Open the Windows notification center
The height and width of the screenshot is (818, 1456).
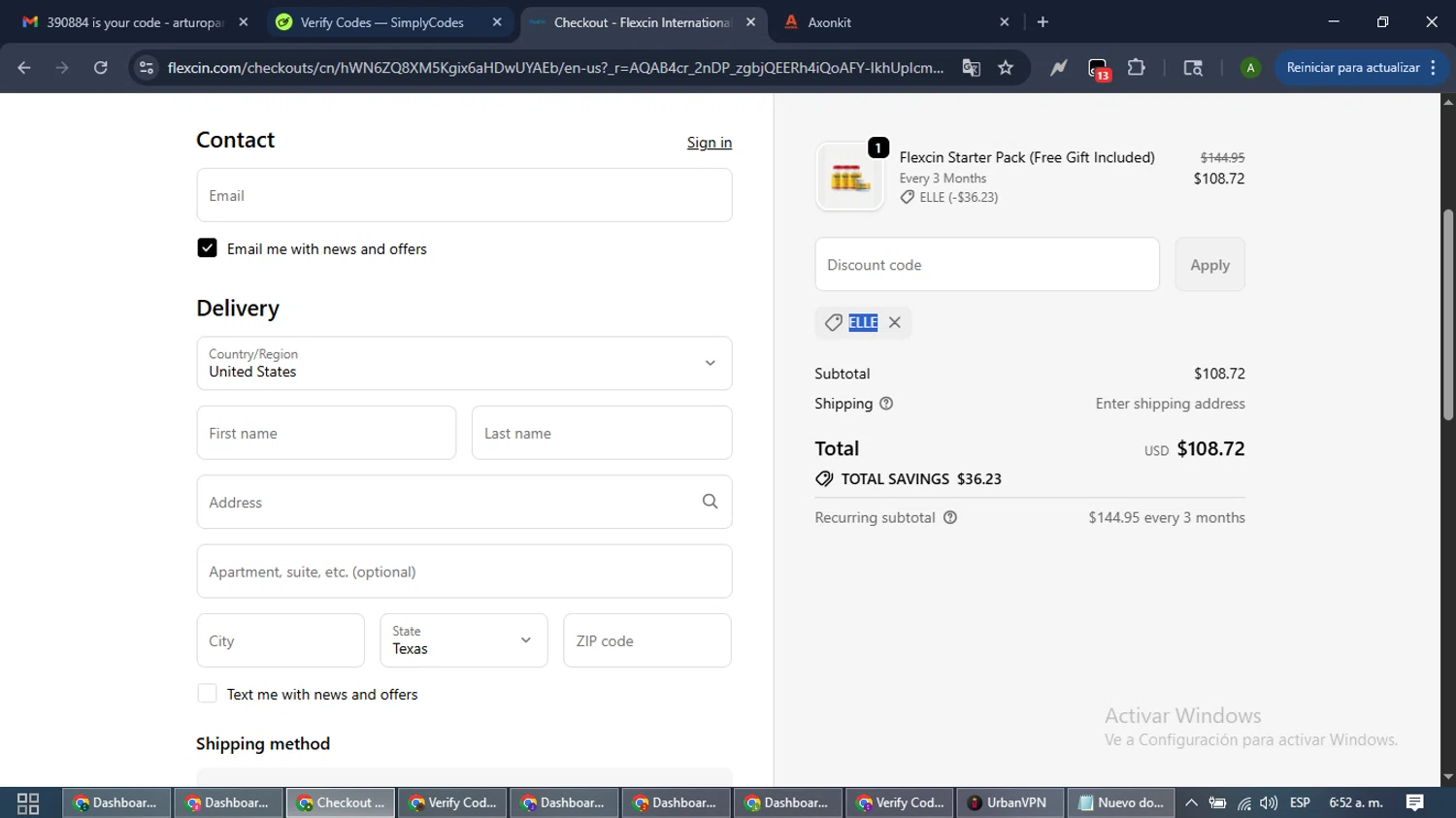[x=1415, y=803]
